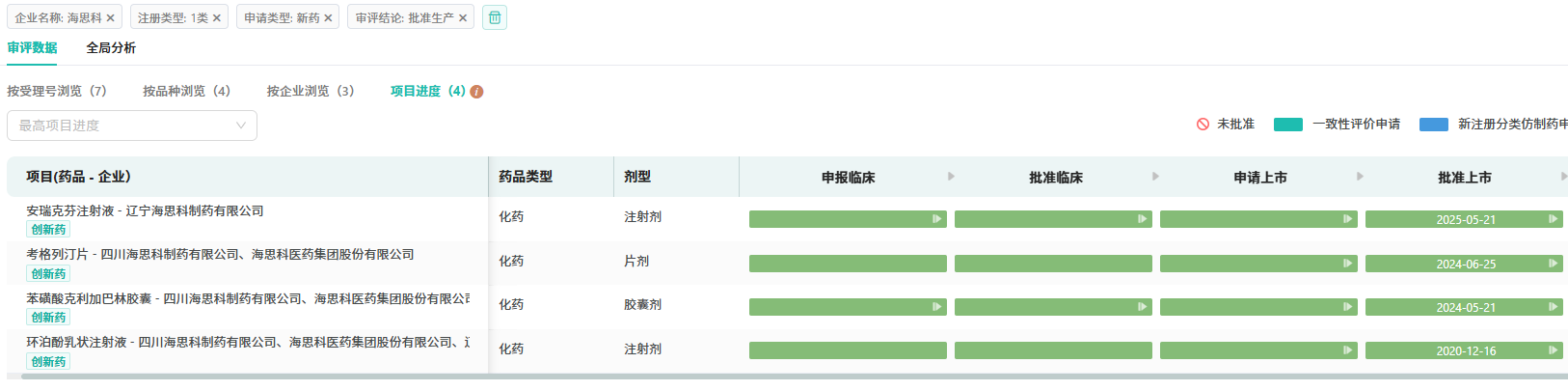Remove the 审评结论: 批准生产 filter tag
The height and width of the screenshot is (391, 1568).
pyautogui.click(x=463, y=18)
